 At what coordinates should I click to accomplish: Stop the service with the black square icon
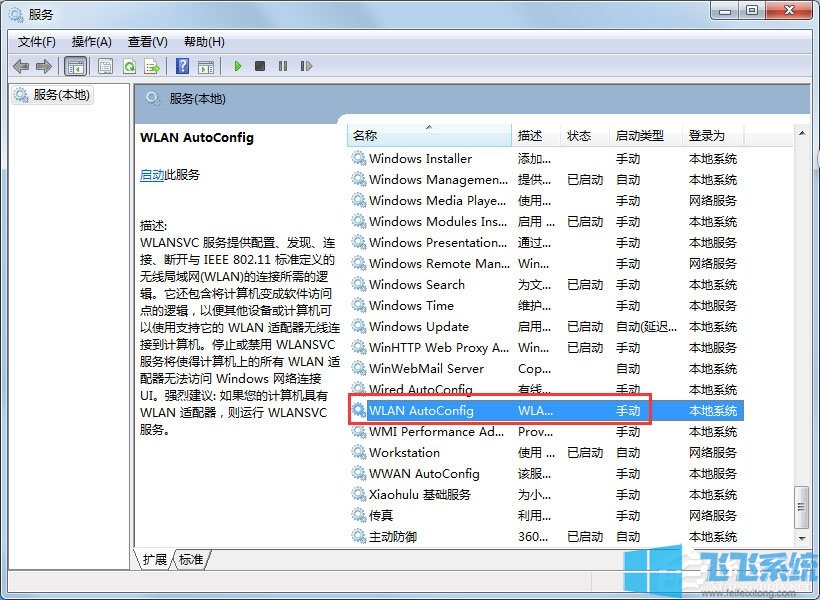[260, 66]
